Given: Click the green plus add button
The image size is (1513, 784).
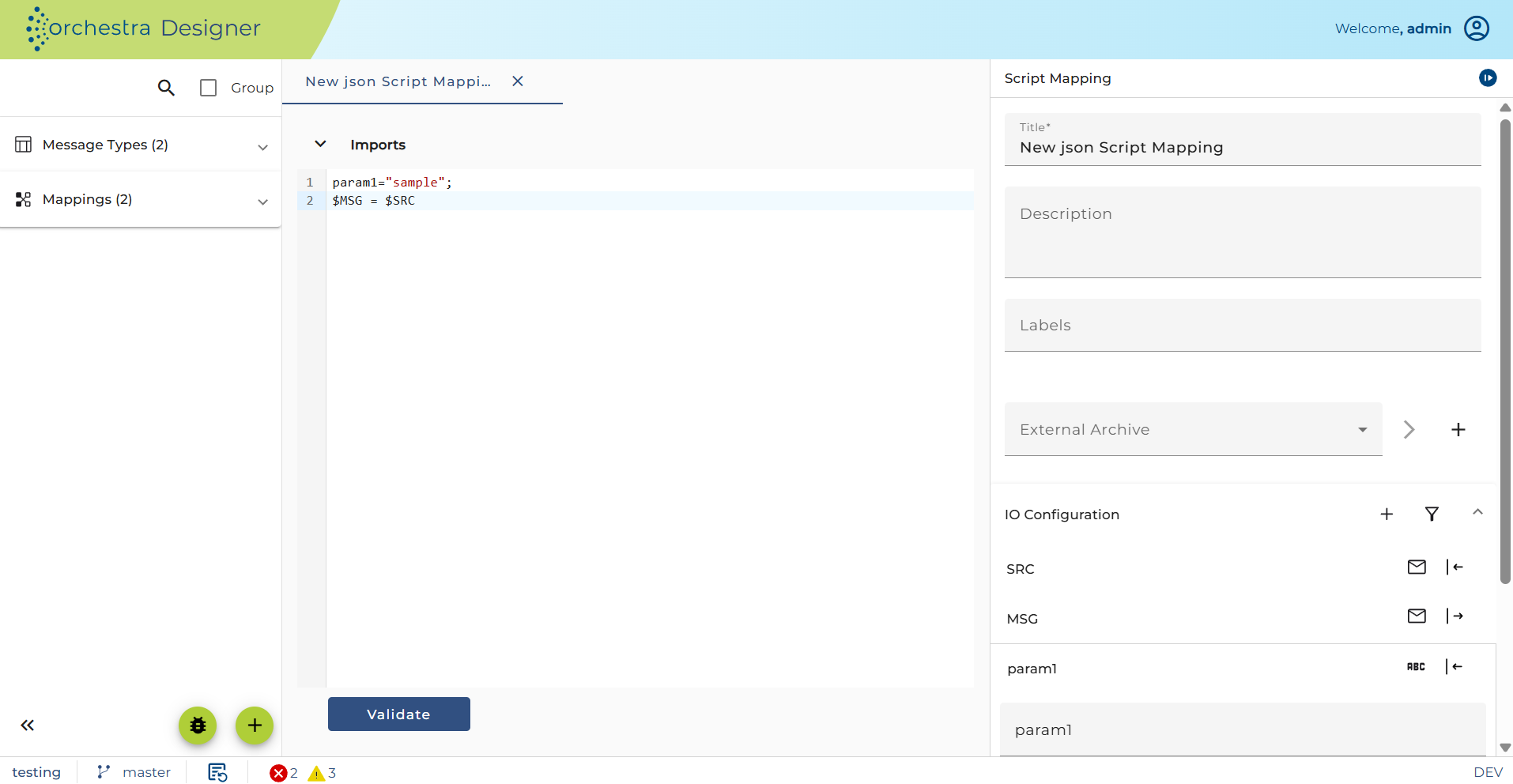Looking at the screenshot, I should [x=255, y=726].
